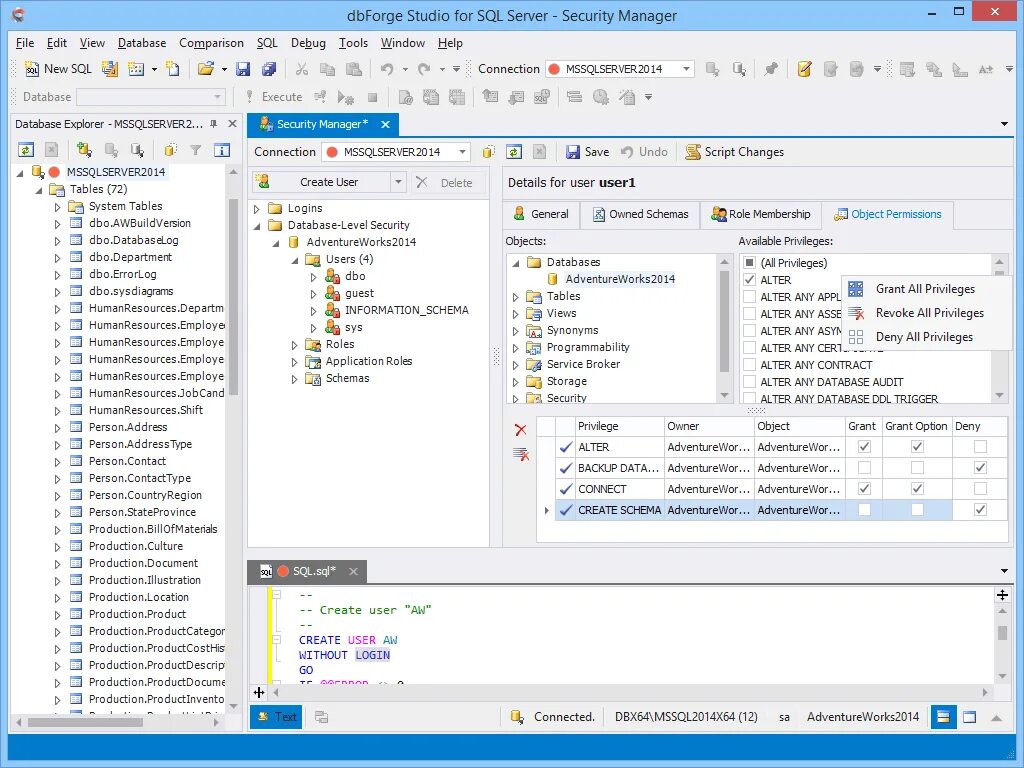Click the Grant All Privileges icon
Image resolution: width=1024 pixels, height=768 pixels.
pyautogui.click(x=856, y=289)
